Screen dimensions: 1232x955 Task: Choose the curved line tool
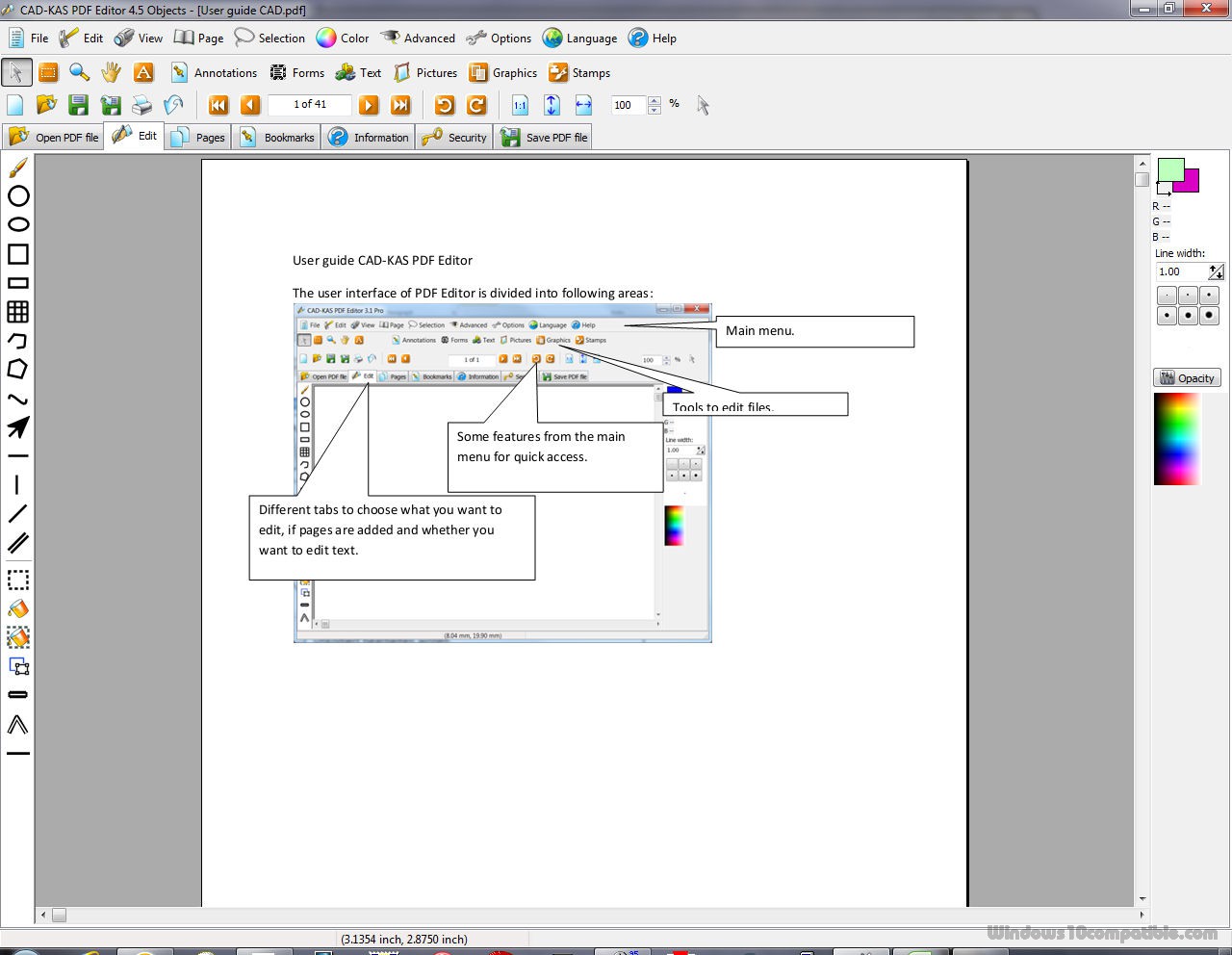click(x=17, y=399)
